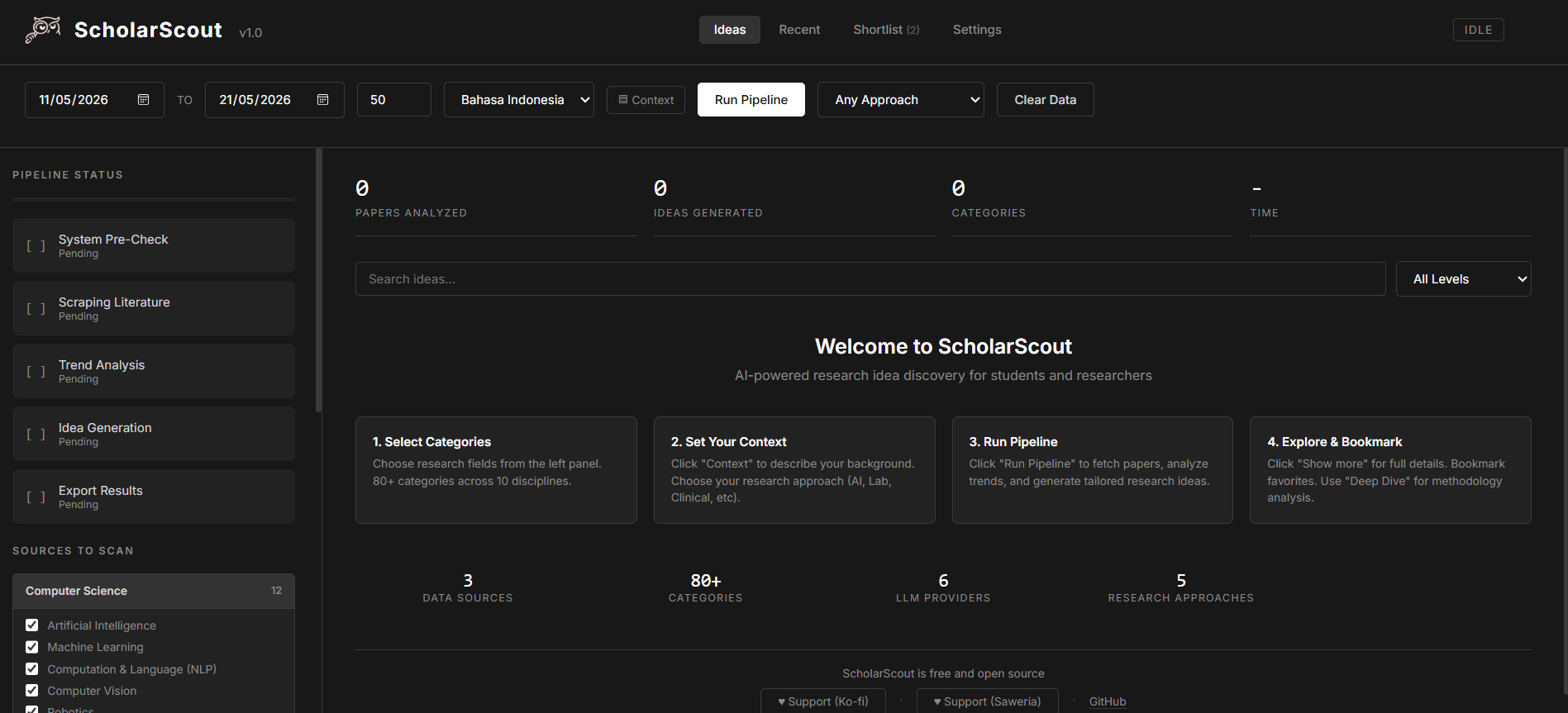Click the '5 RESEARCH APPROACHES' figure
Image resolution: width=1568 pixels, height=713 pixels.
coord(1181,588)
